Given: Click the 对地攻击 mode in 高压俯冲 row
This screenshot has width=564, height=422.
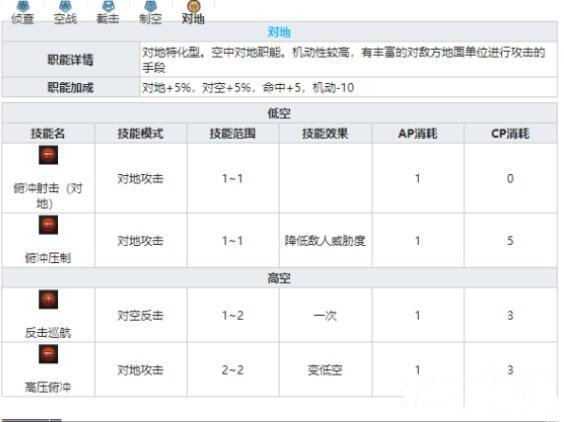Looking at the screenshot, I should (141, 370).
